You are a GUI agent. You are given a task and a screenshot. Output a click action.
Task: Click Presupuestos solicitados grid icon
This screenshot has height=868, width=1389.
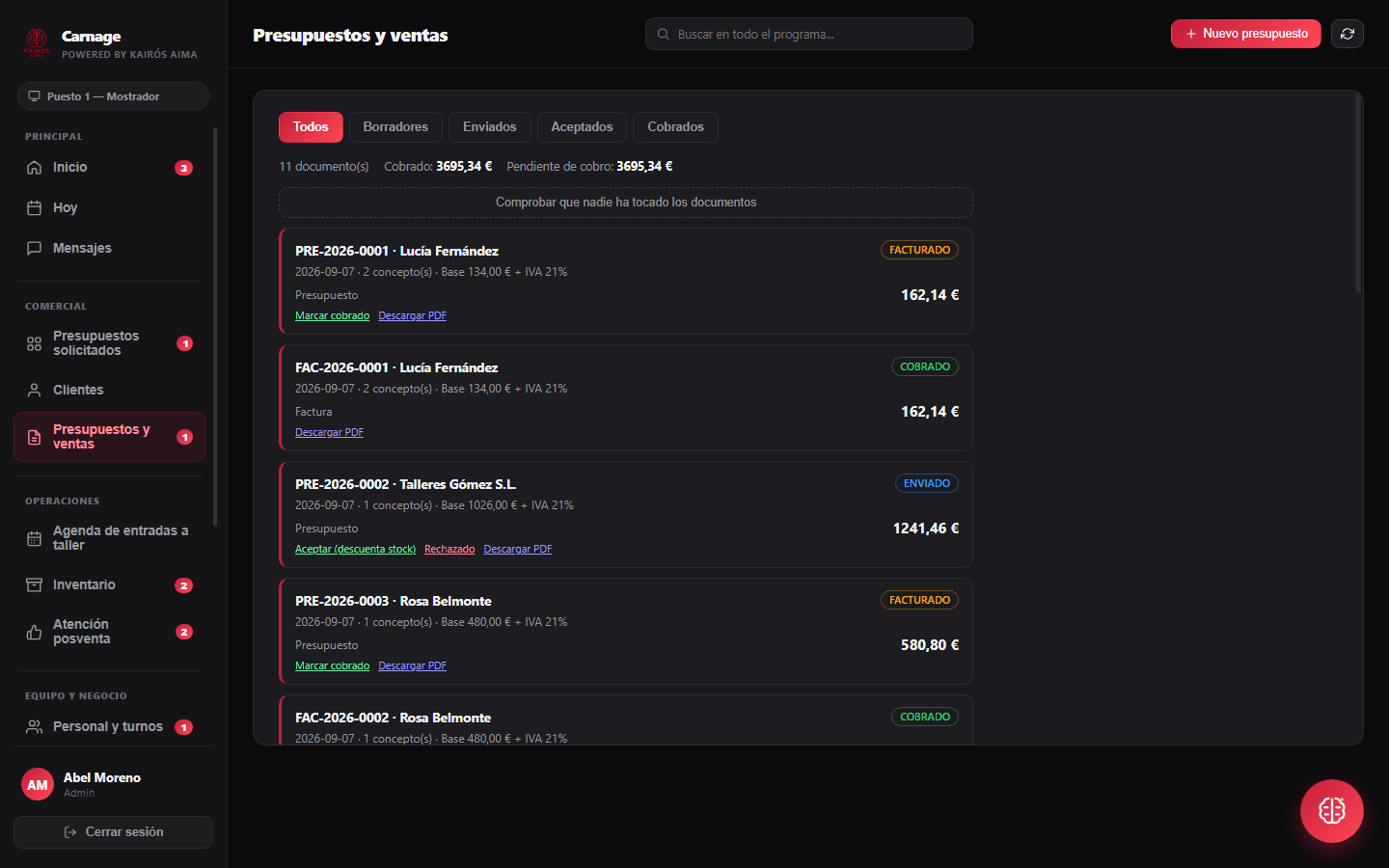tap(34, 344)
